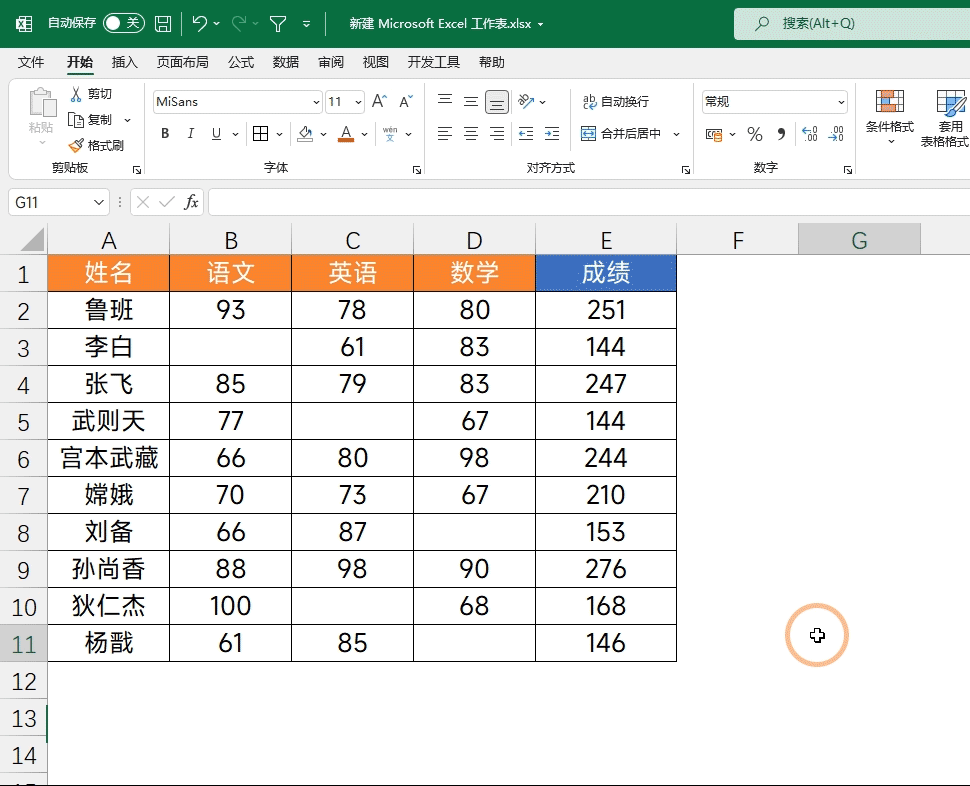Click the Redo arrow icon
The height and width of the screenshot is (786, 970).
(x=238, y=23)
